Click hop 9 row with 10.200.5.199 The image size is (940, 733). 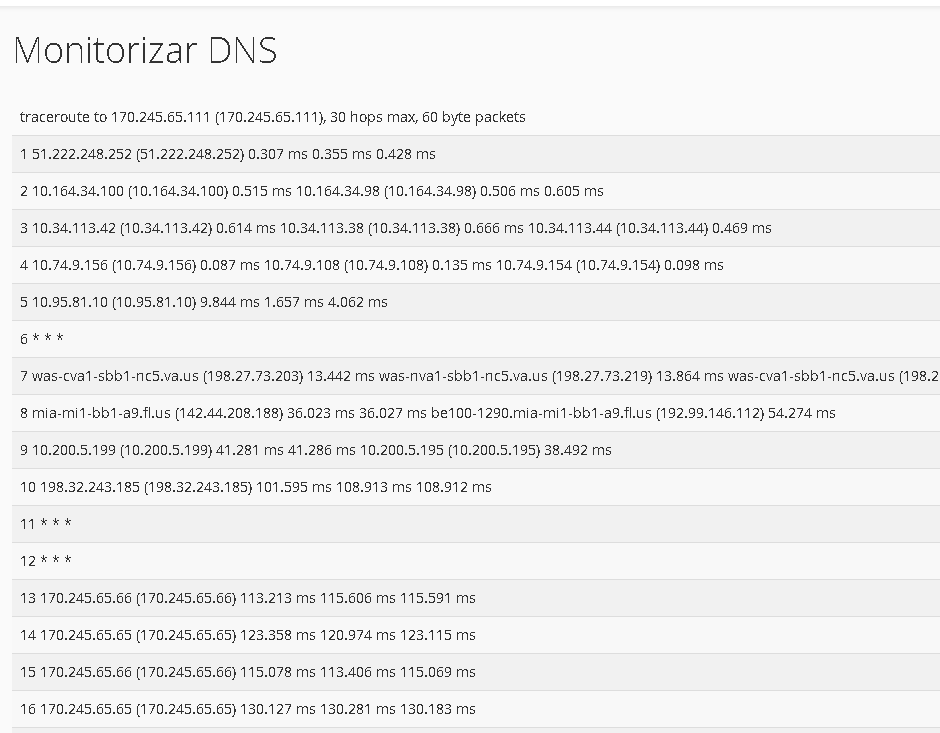tap(476, 450)
